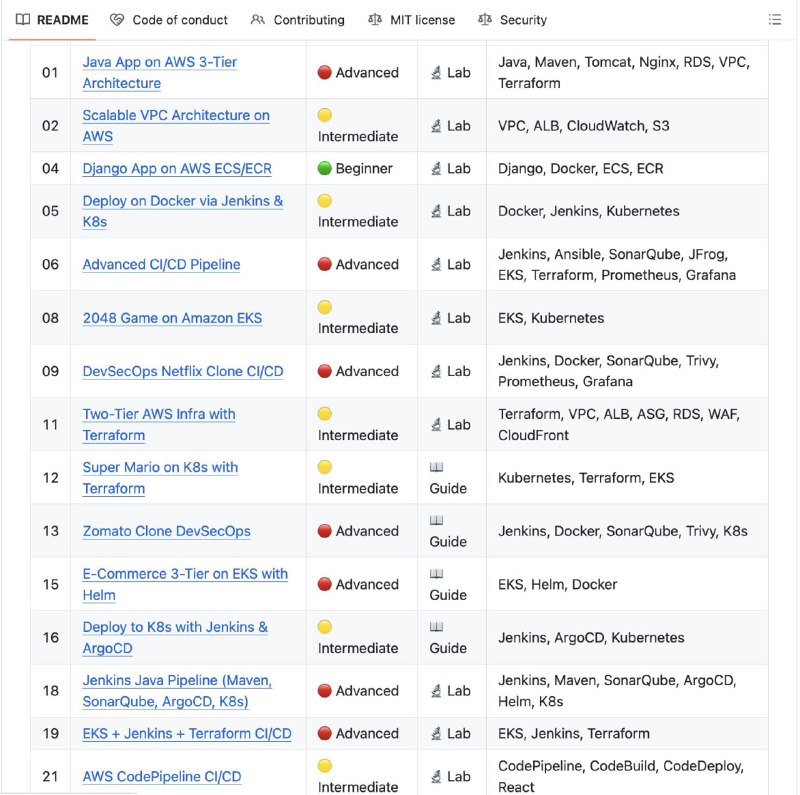Click yellow dot in Deploy on Docker row
Image resolution: width=800 pixels, height=795 pixels.
click(x=324, y=201)
